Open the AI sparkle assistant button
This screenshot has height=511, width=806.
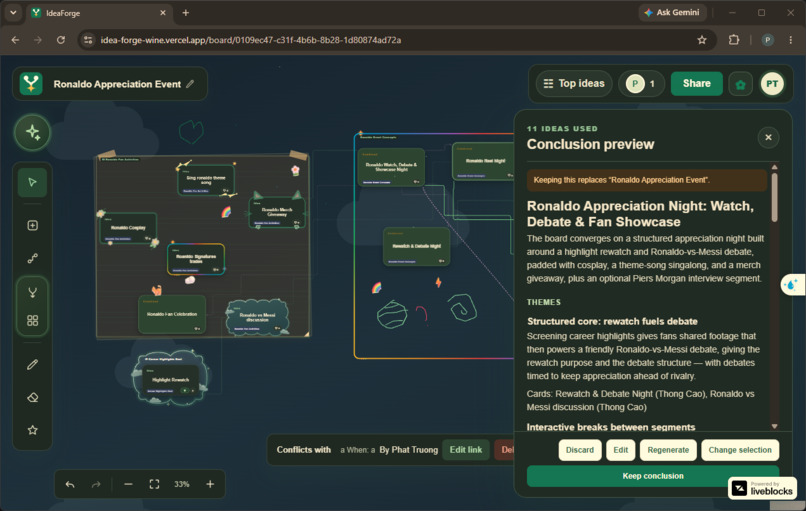32,132
